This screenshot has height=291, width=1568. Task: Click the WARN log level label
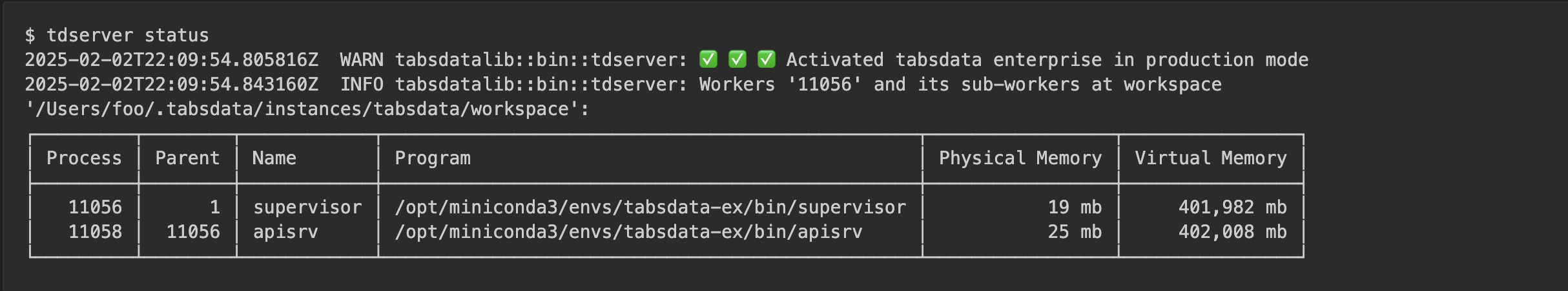pyautogui.click(x=362, y=59)
